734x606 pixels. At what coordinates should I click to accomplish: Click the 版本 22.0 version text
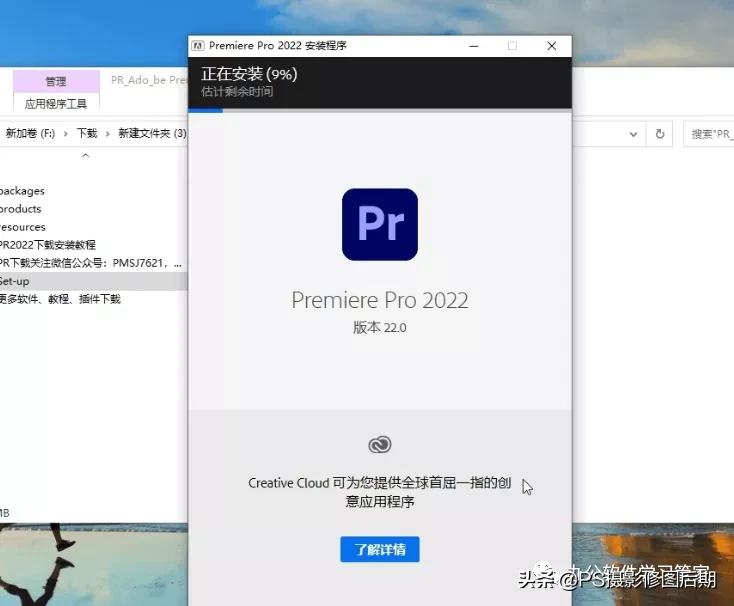380,328
